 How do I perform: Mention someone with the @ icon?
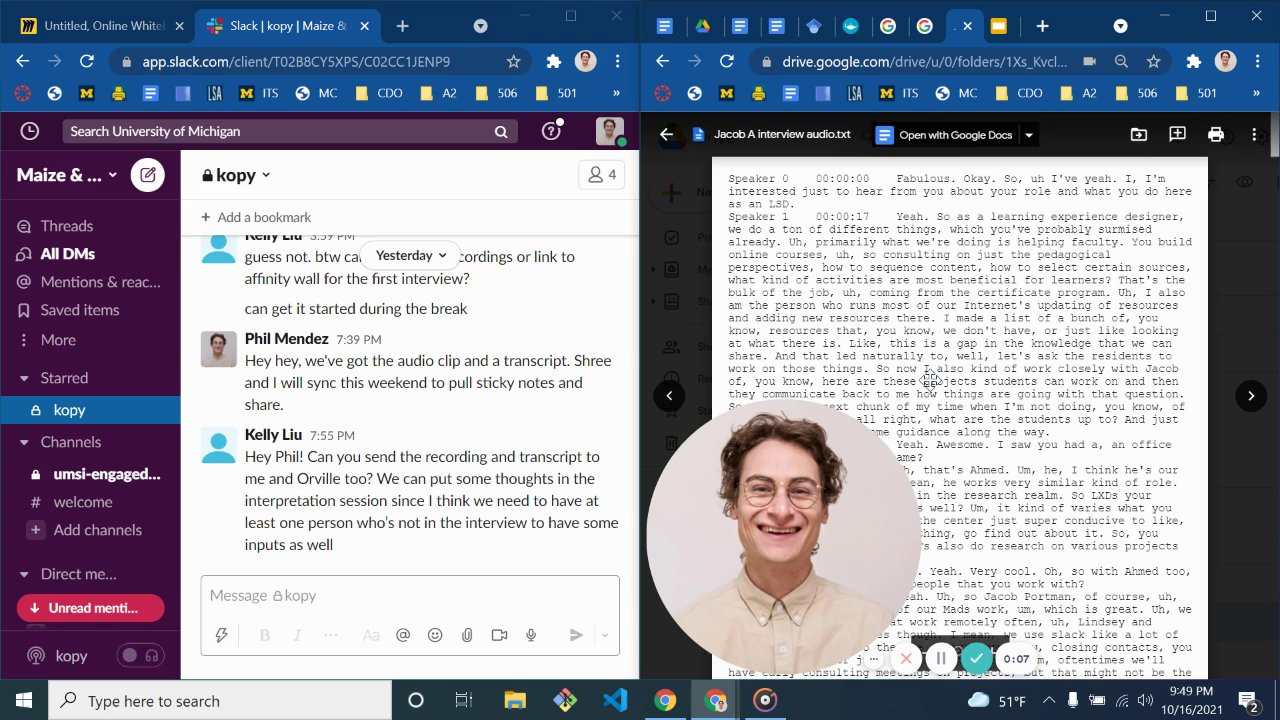coord(403,635)
